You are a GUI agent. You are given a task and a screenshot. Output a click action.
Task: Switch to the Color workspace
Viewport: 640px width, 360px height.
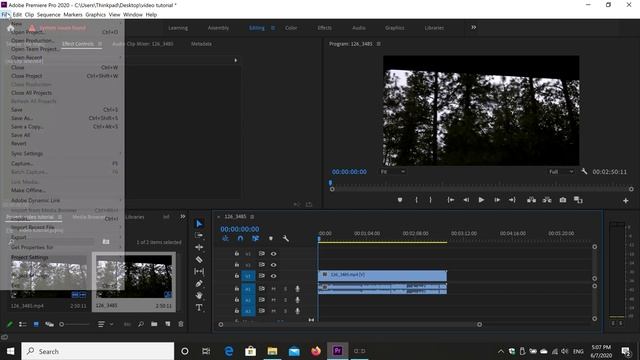[x=291, y=28]
